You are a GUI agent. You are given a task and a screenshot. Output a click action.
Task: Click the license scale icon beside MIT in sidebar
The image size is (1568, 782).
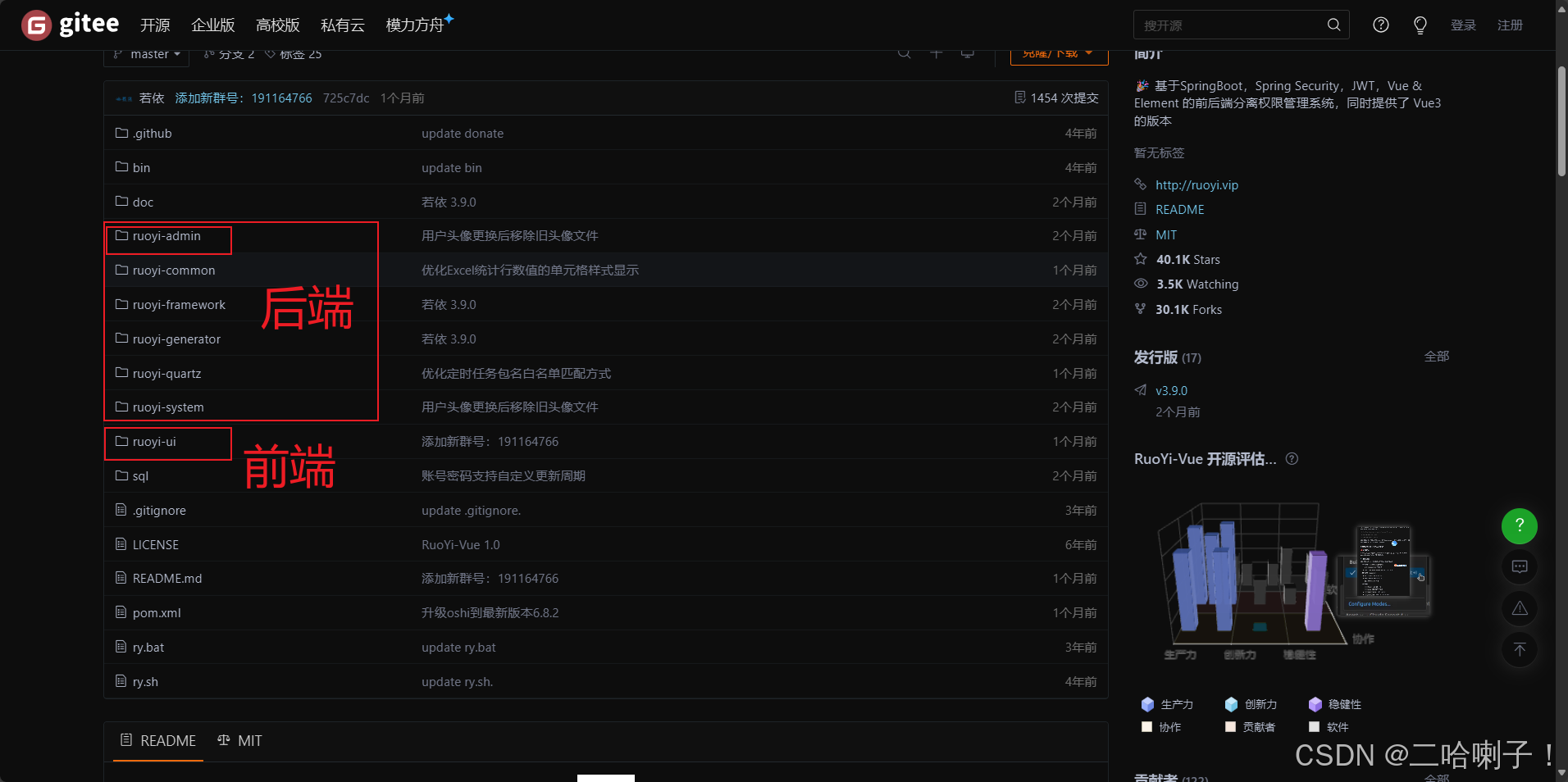(x=1140, y=234)
